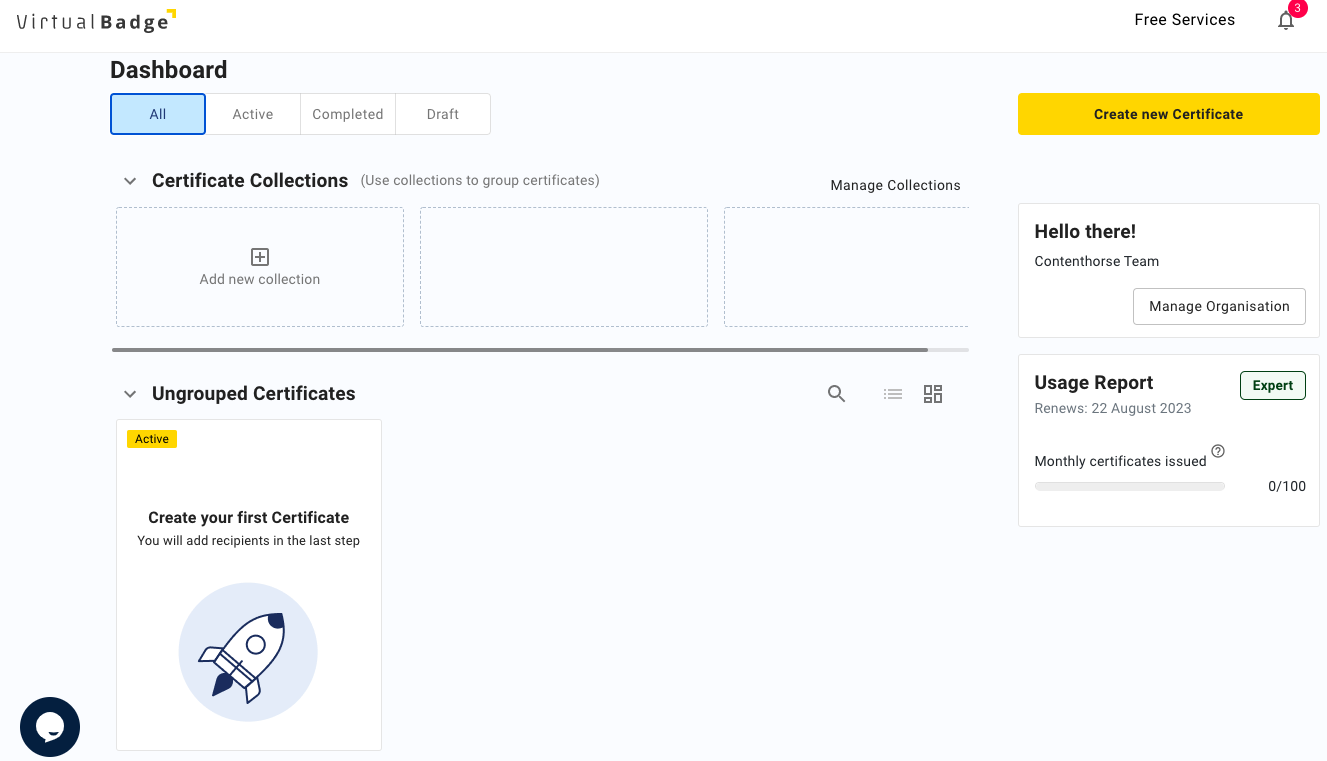1327x761 pixels.
Task: Open search for ungrouped certificates
Action: 836,394
